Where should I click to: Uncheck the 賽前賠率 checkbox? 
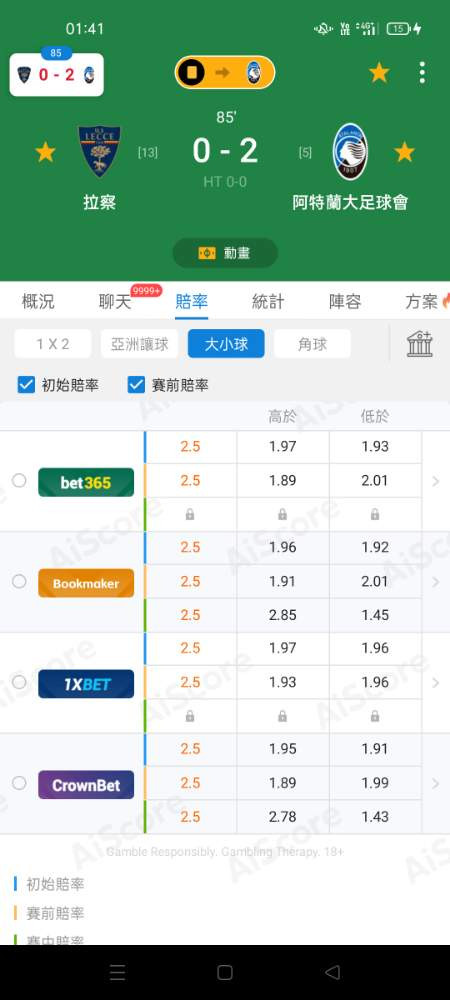pyautogui.click(x=136, y=385)
